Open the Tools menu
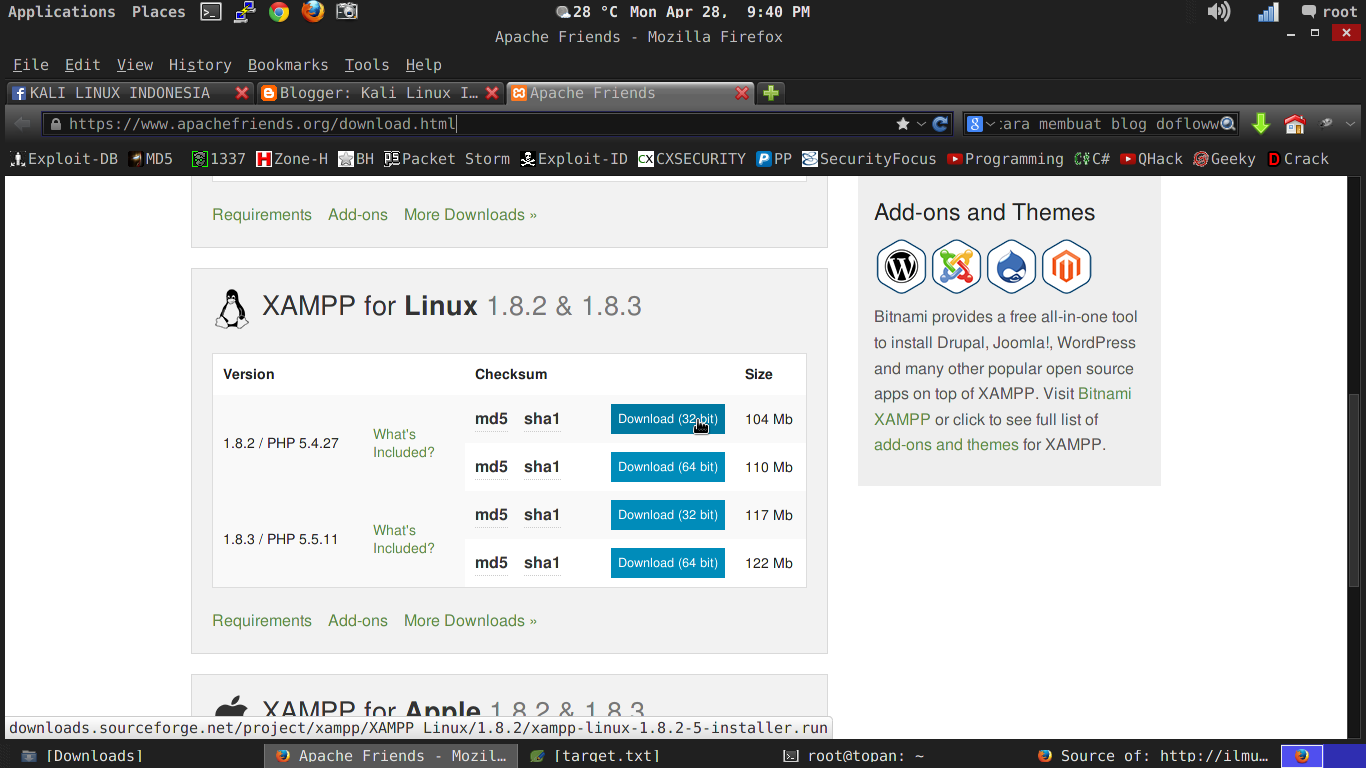This screenshot has width=1366, height=768. point(367,65)
